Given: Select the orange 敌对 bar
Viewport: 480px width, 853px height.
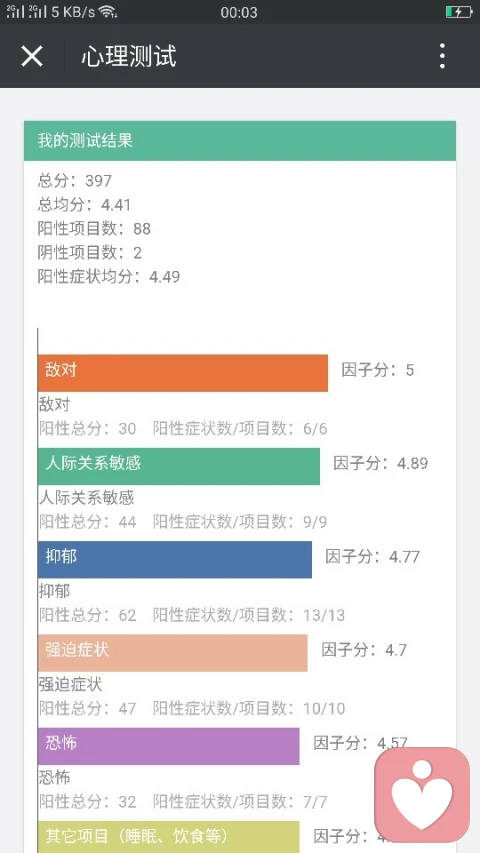Looking at the screenshot, I should (183, 373).
